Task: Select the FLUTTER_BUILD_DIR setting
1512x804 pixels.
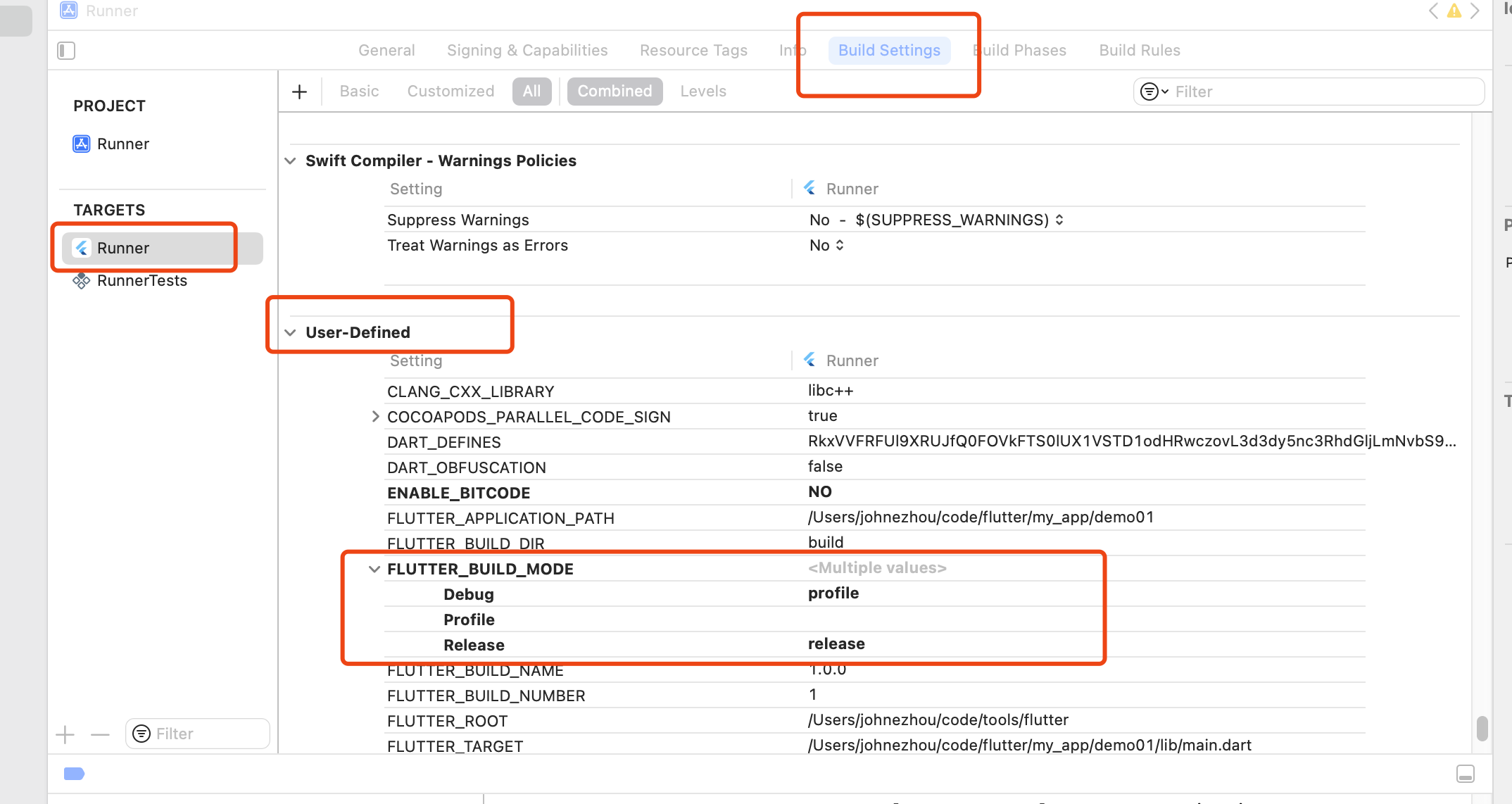Action: (465, 543)
